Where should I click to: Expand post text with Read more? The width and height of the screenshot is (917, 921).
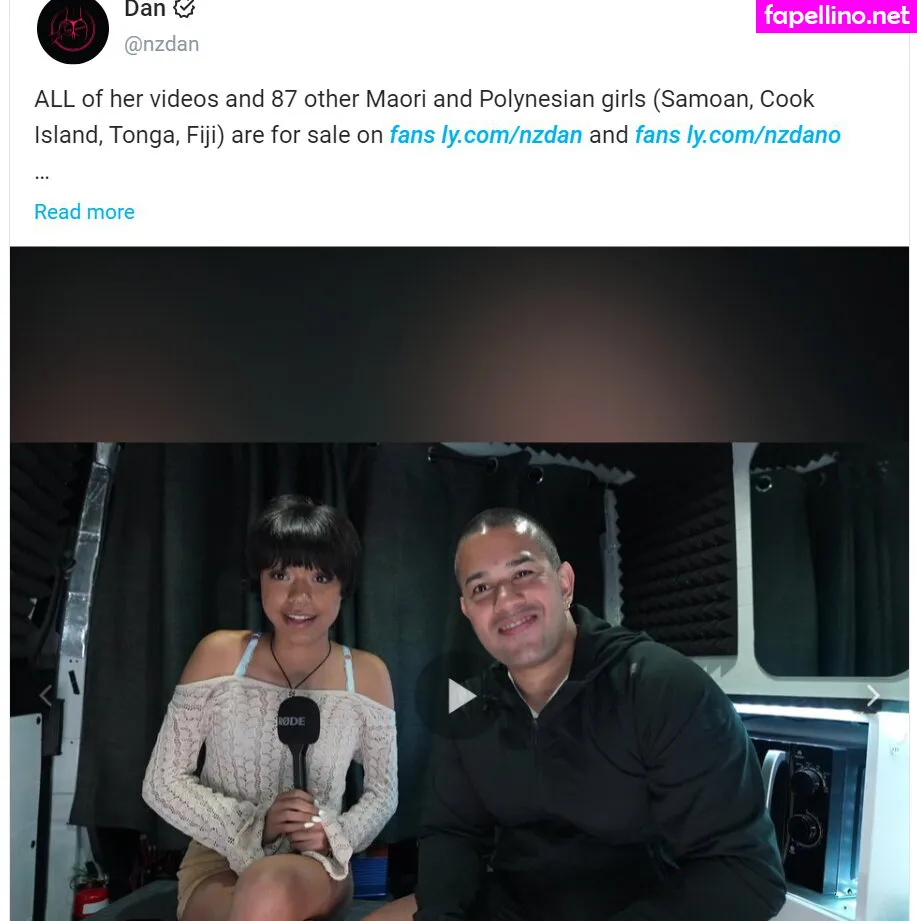pyautogui.click(x=85, y=212)
